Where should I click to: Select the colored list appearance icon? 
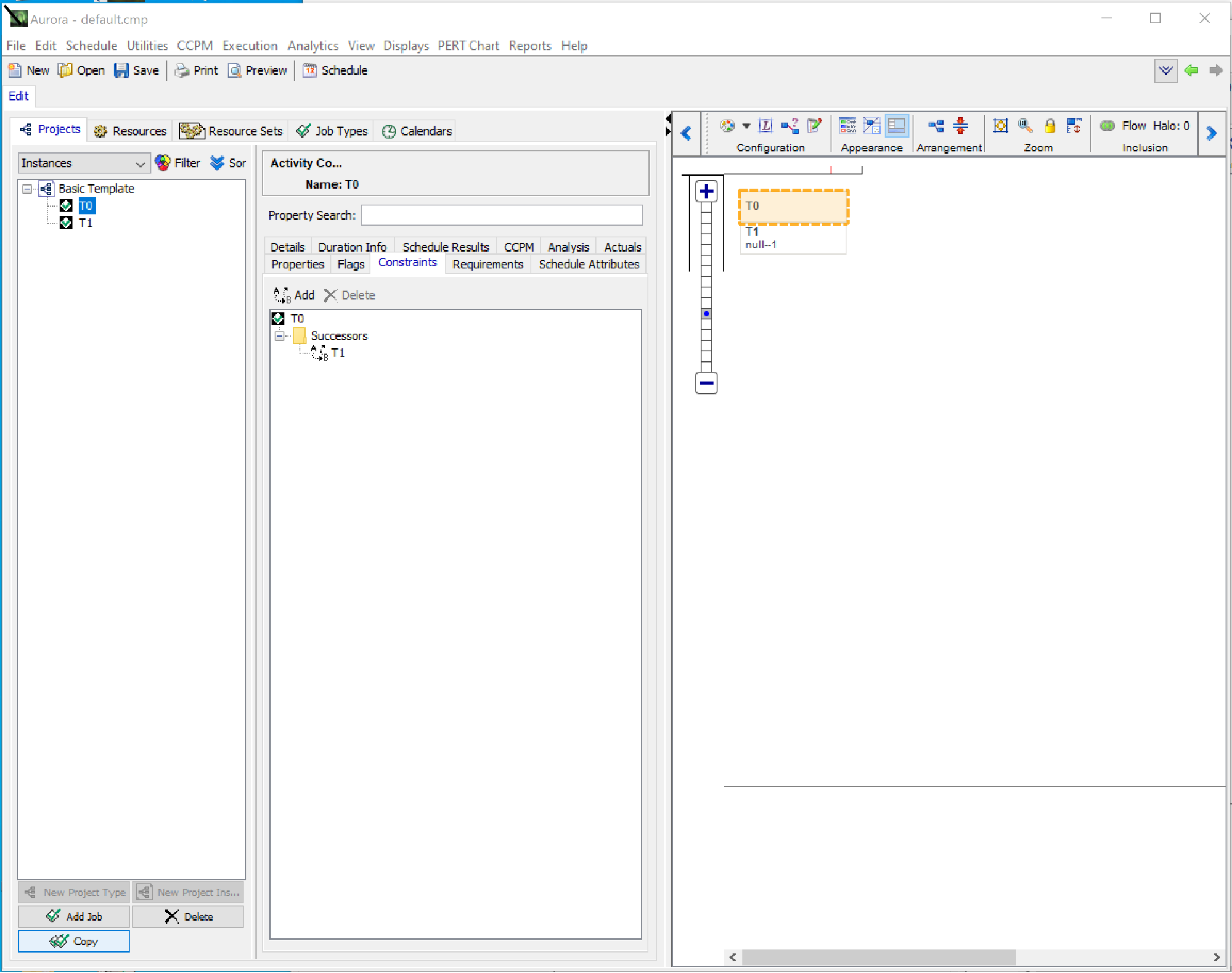pyautogui.click(x=848, y=126)
